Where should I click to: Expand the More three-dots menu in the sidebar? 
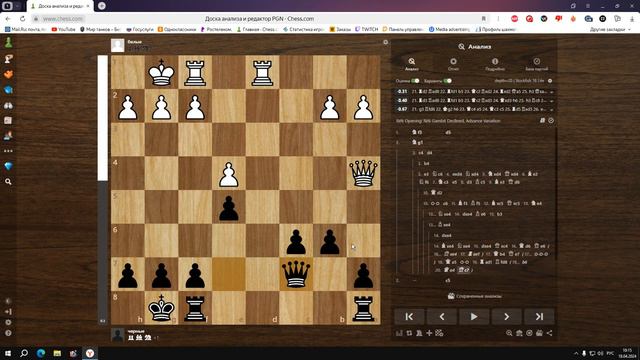pos(8,151)
